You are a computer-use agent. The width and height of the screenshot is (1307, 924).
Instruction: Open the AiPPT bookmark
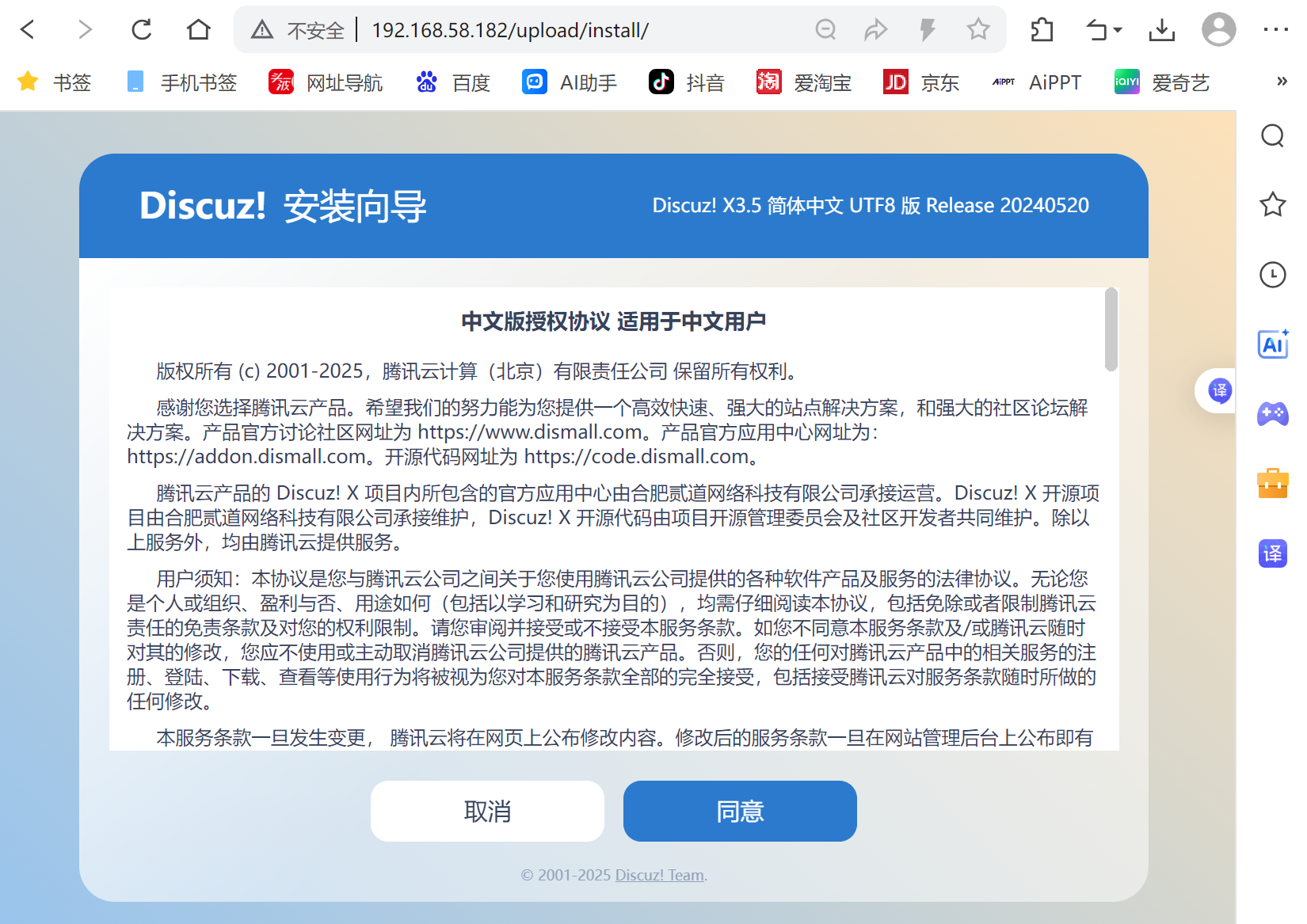coord(1036,82)
